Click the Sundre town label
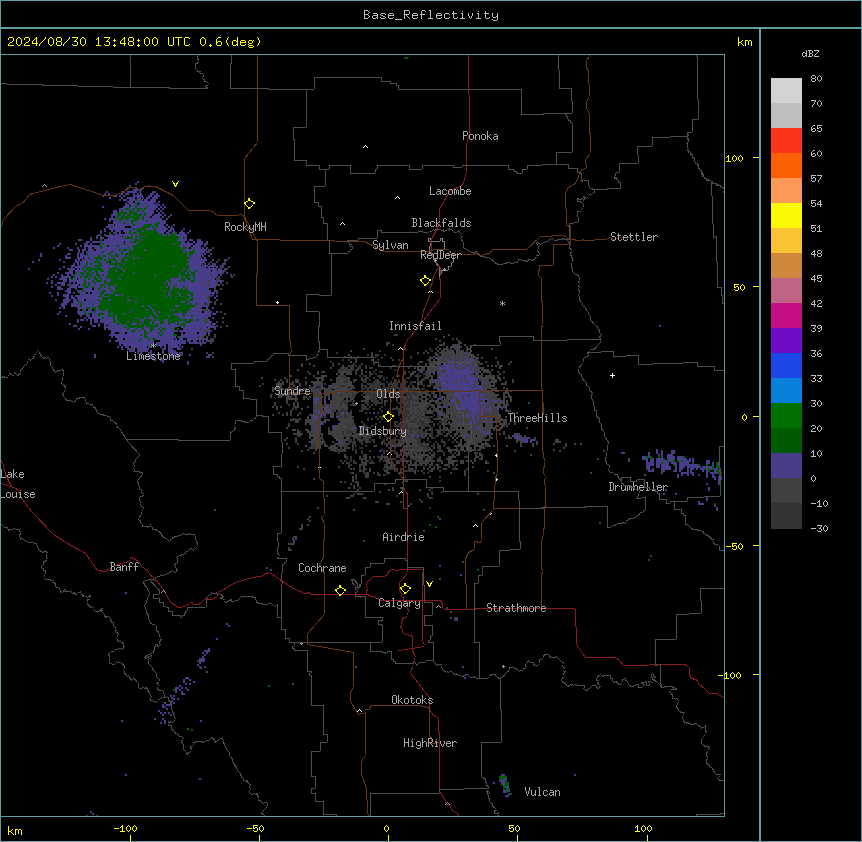This screenshot has width=862, height=842. [292, 391]
